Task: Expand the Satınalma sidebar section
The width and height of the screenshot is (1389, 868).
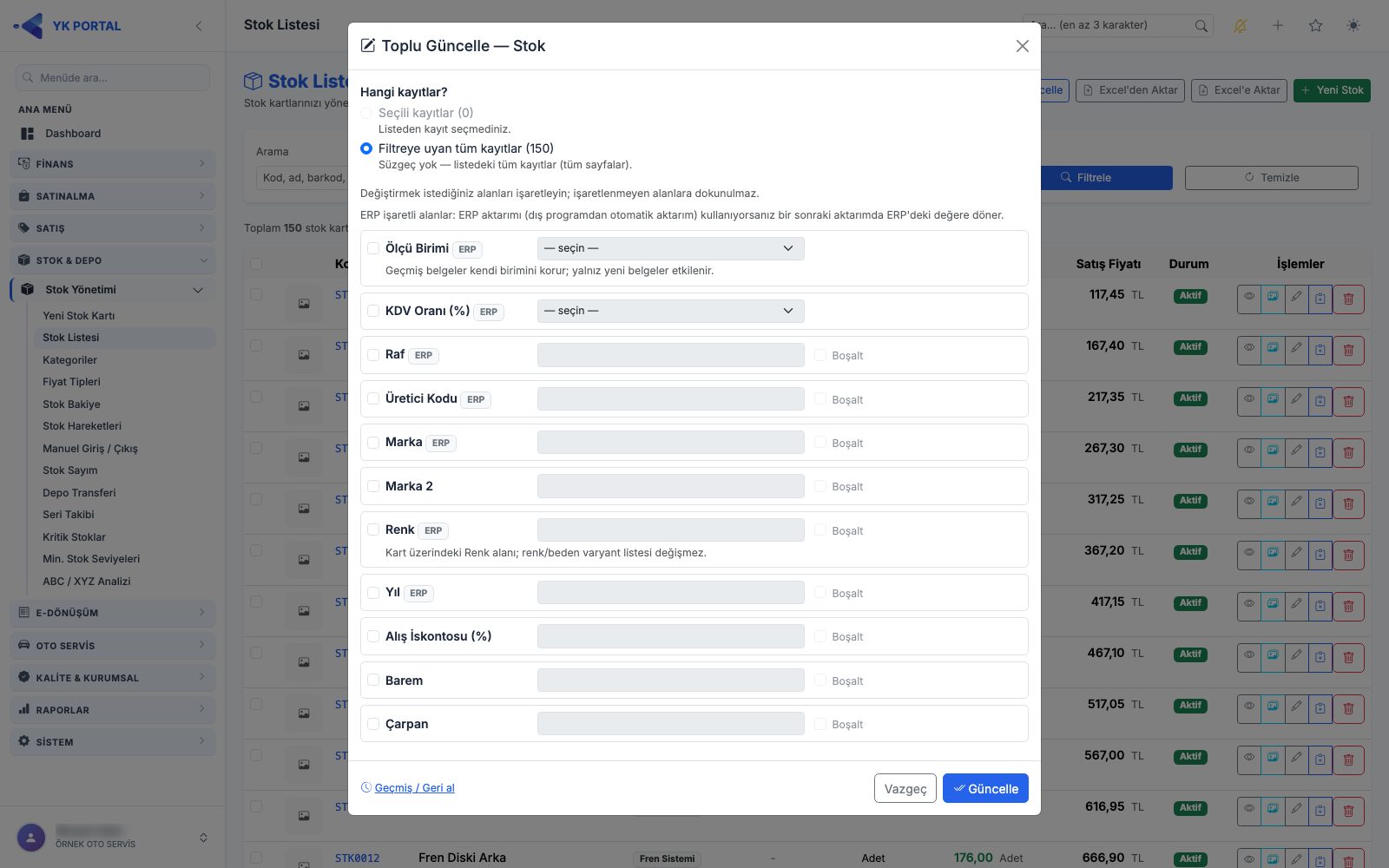Action: tap(113, 196)
